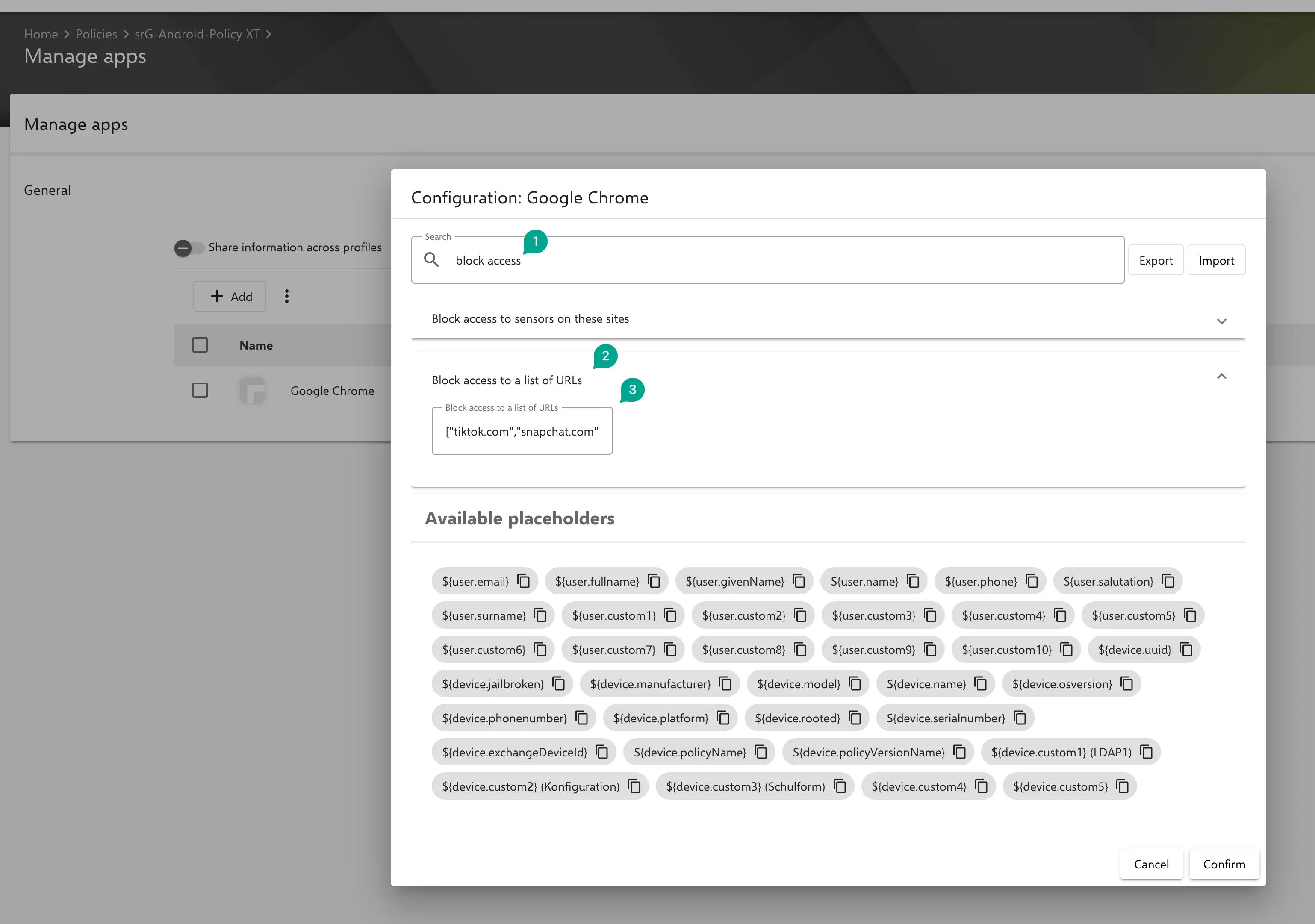The width and height of the screenshot is (1315, 924).
Task: Copy the ${device.platform} placeholder
Action: (723, 718)
